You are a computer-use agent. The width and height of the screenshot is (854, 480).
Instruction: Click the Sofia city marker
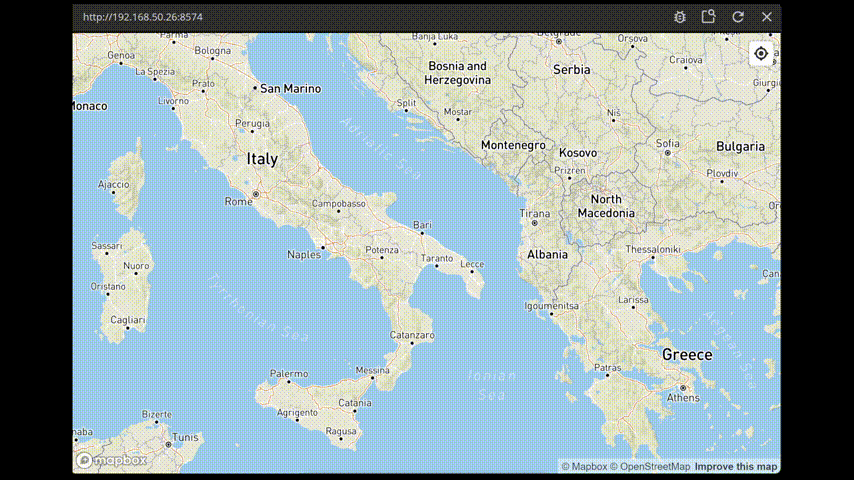pyautogui.click(x=667, y=153)
